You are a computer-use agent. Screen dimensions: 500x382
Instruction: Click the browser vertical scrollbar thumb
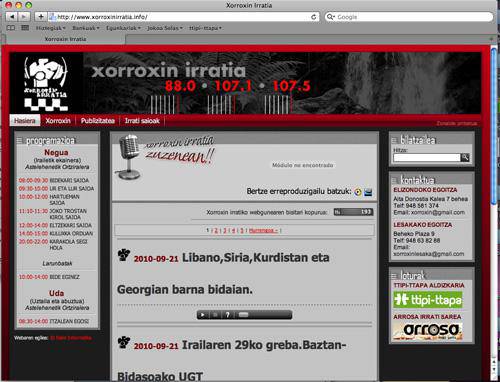click(494, 126)
